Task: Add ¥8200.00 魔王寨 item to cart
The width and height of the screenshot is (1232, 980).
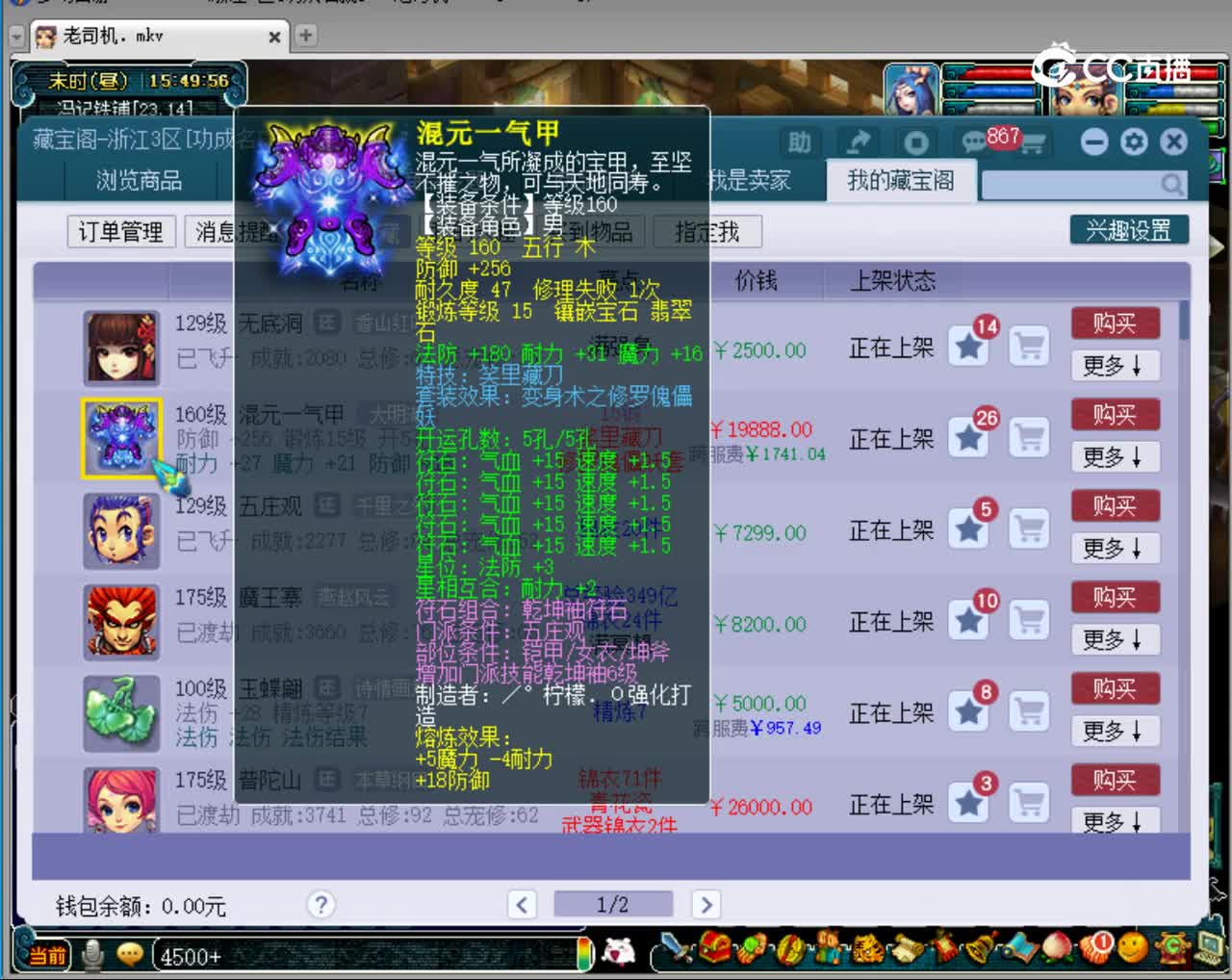Action: click(1029, 620)
